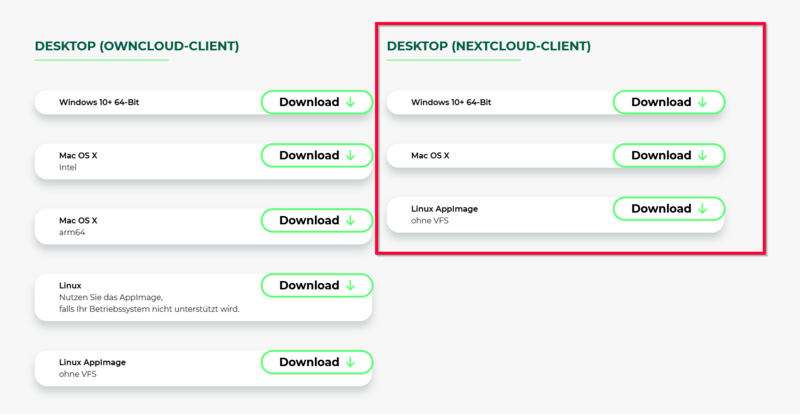
Task: Click the arrow icon for Nextcloud Mac OS X
Action: click(703, 156)
